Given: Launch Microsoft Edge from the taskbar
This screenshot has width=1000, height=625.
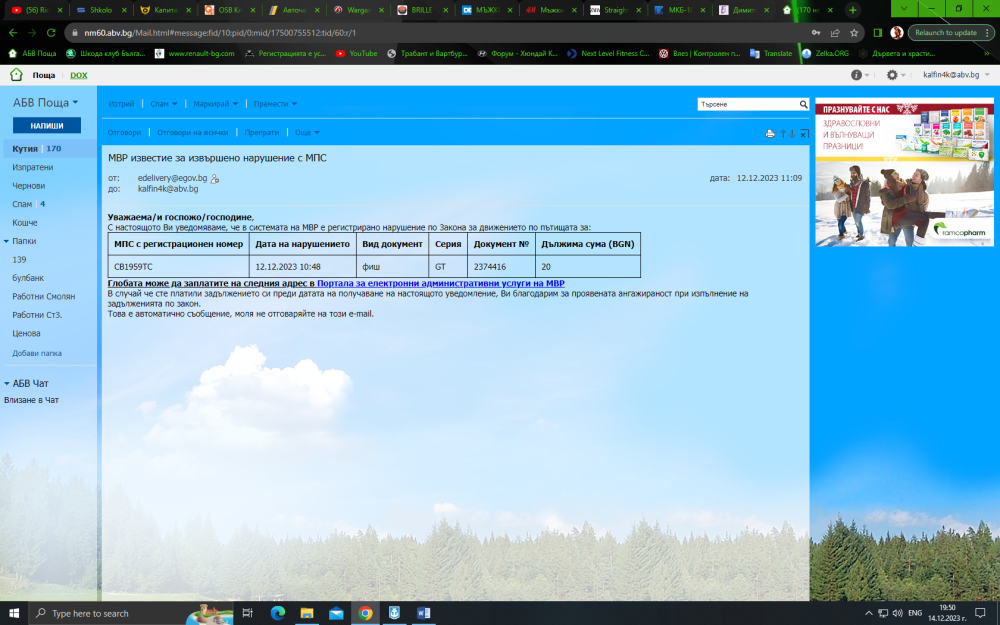Looking at the screenshot, I should click(278, 614).
